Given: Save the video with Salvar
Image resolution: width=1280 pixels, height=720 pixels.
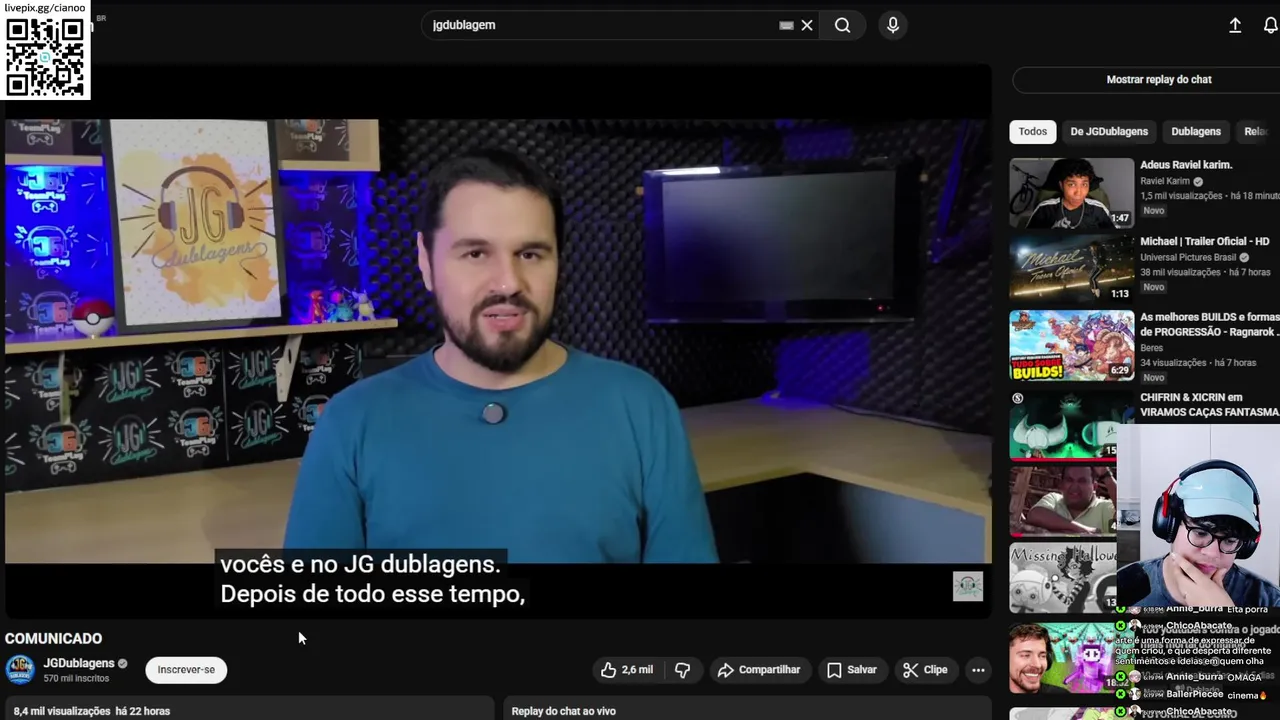Looking at the screenshot, I should (852, 670).
